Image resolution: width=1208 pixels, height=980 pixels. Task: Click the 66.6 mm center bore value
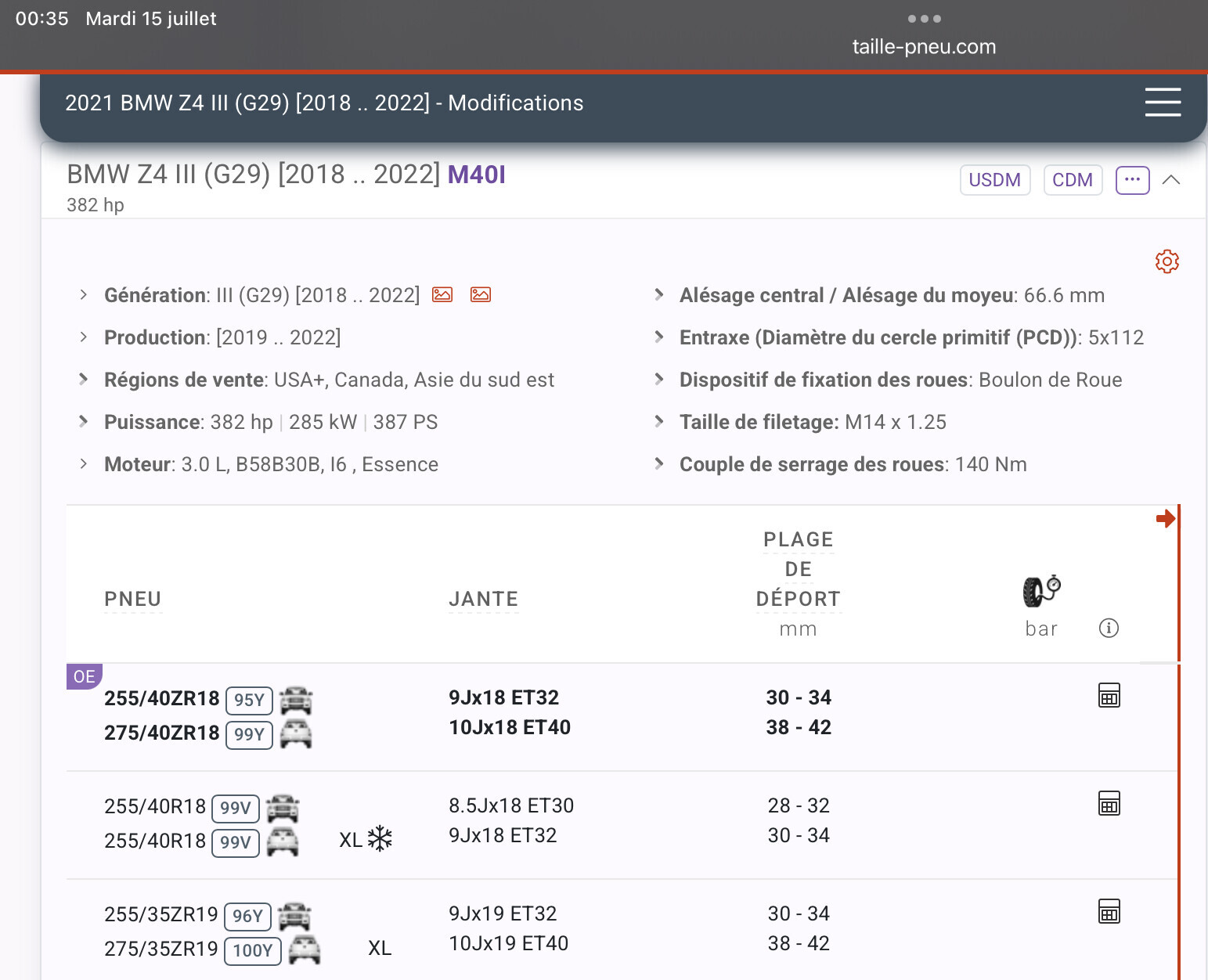1064,295
